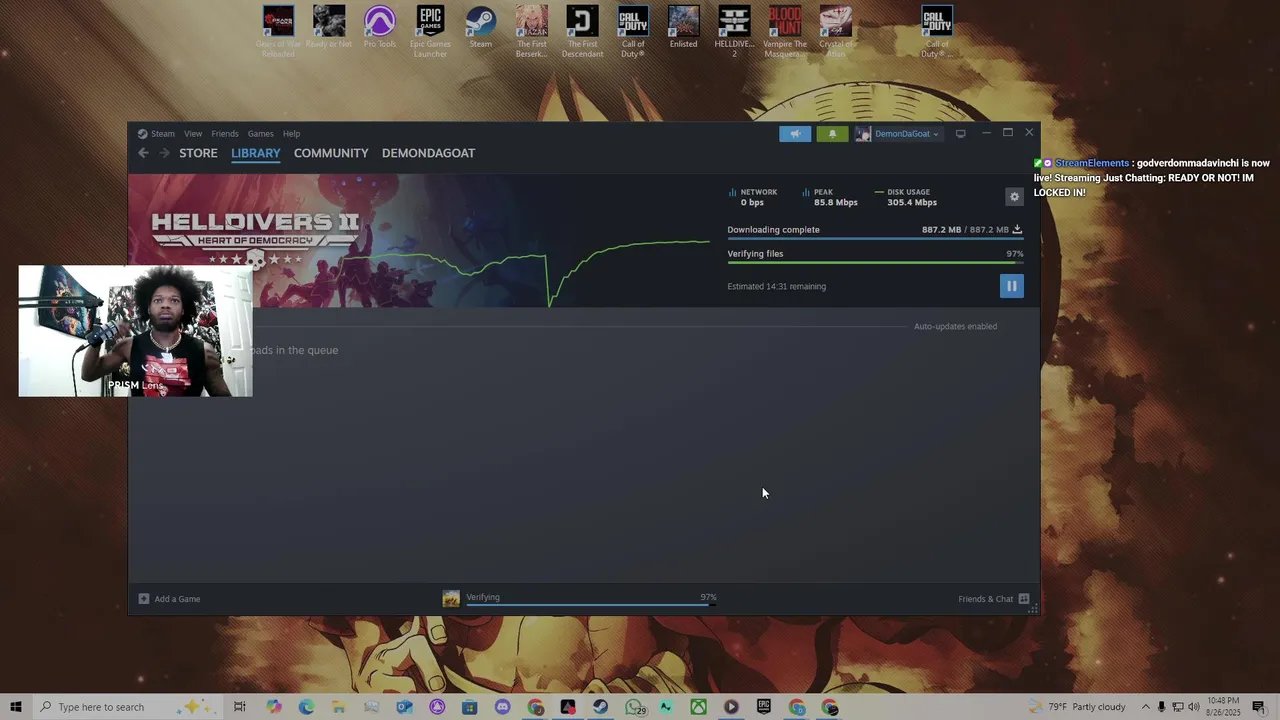This screenshot has width=1280, height=720.
Task: Click the Auto-updates enabled text
Action: pyautogui.click(x=955, y=326)
